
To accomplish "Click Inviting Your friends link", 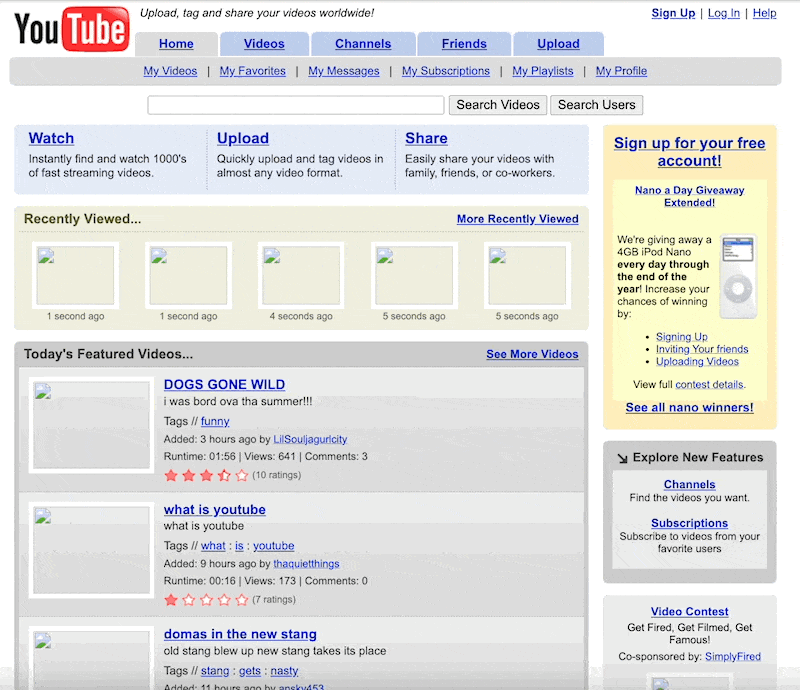I will click(702, 349).
